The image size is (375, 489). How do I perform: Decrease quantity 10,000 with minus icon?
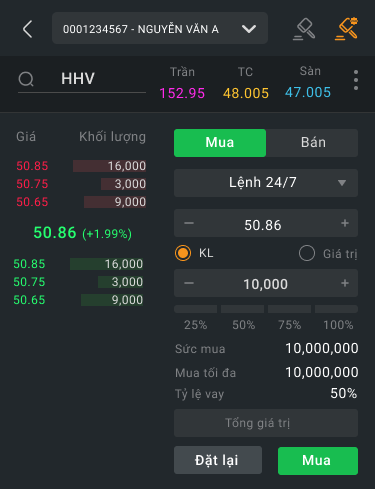click(x=189, y=283)
